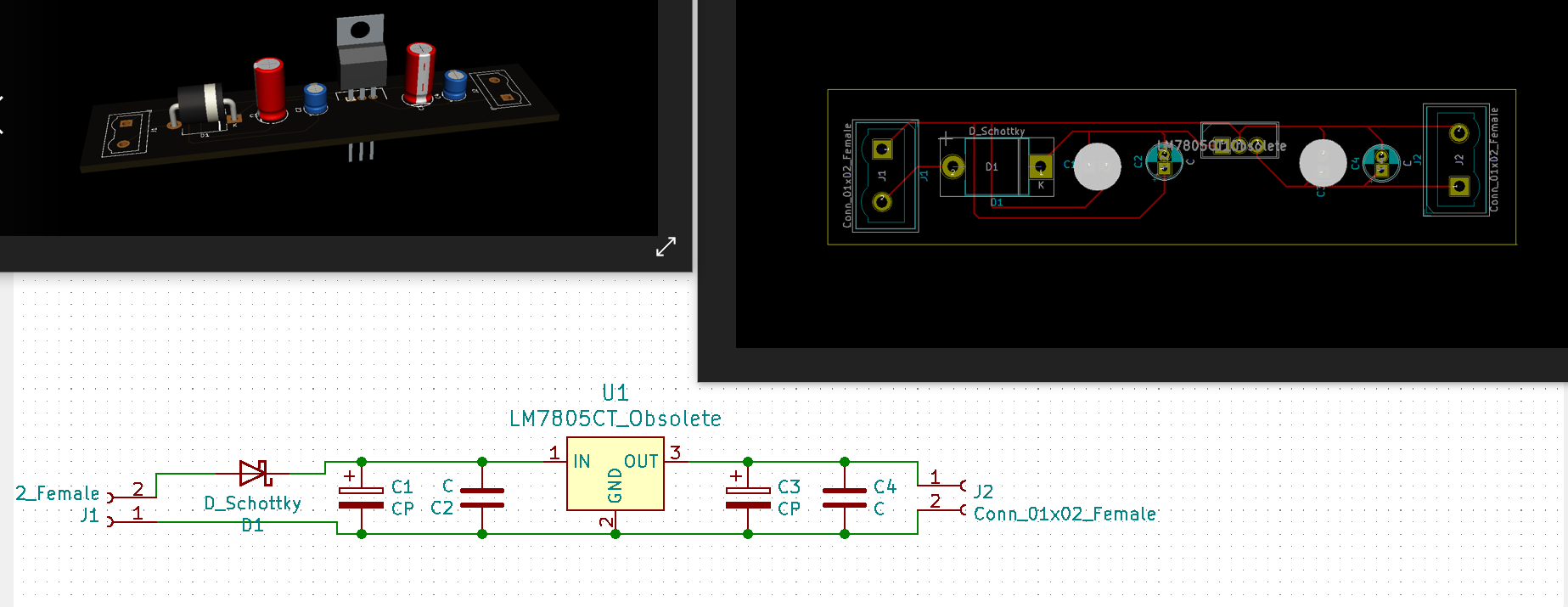The image size is (1568, 607).
Task: Select the J2 connector label in schematic
Action: click(x=983, y=492)
